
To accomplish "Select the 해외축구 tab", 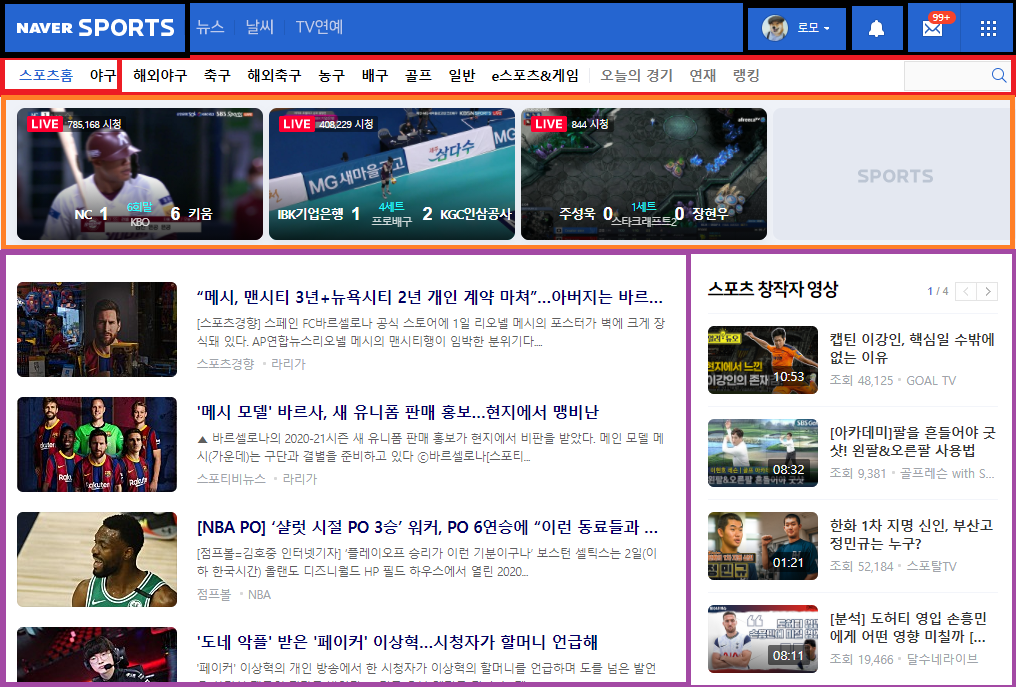I will (x=274, y=76).
